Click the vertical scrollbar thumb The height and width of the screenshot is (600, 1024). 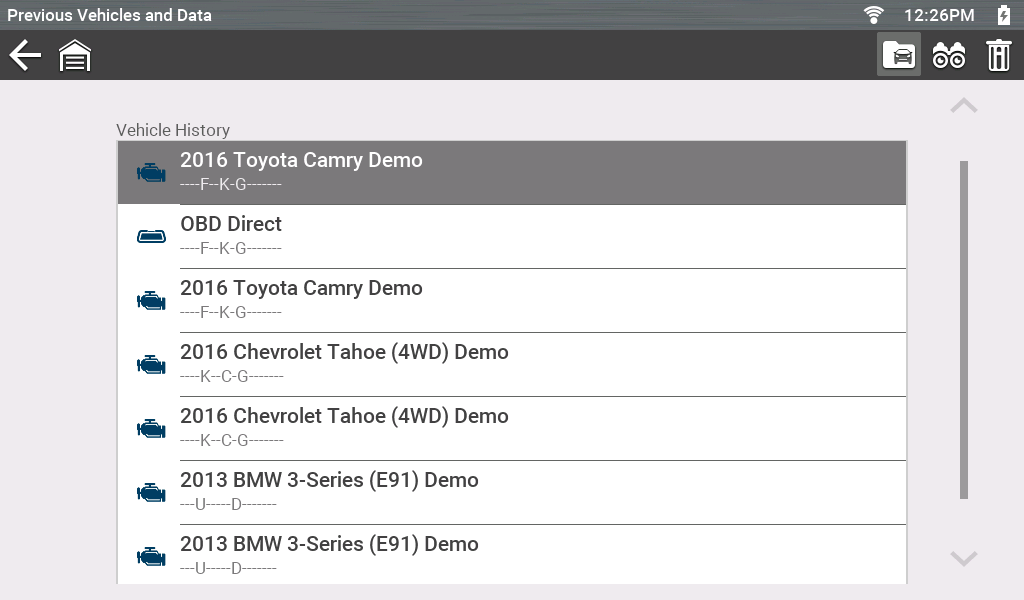(x=964, y=329)
